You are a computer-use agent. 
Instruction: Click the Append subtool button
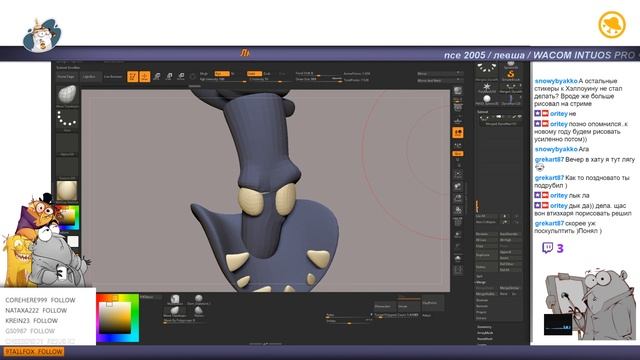click(x=510, y=252)
